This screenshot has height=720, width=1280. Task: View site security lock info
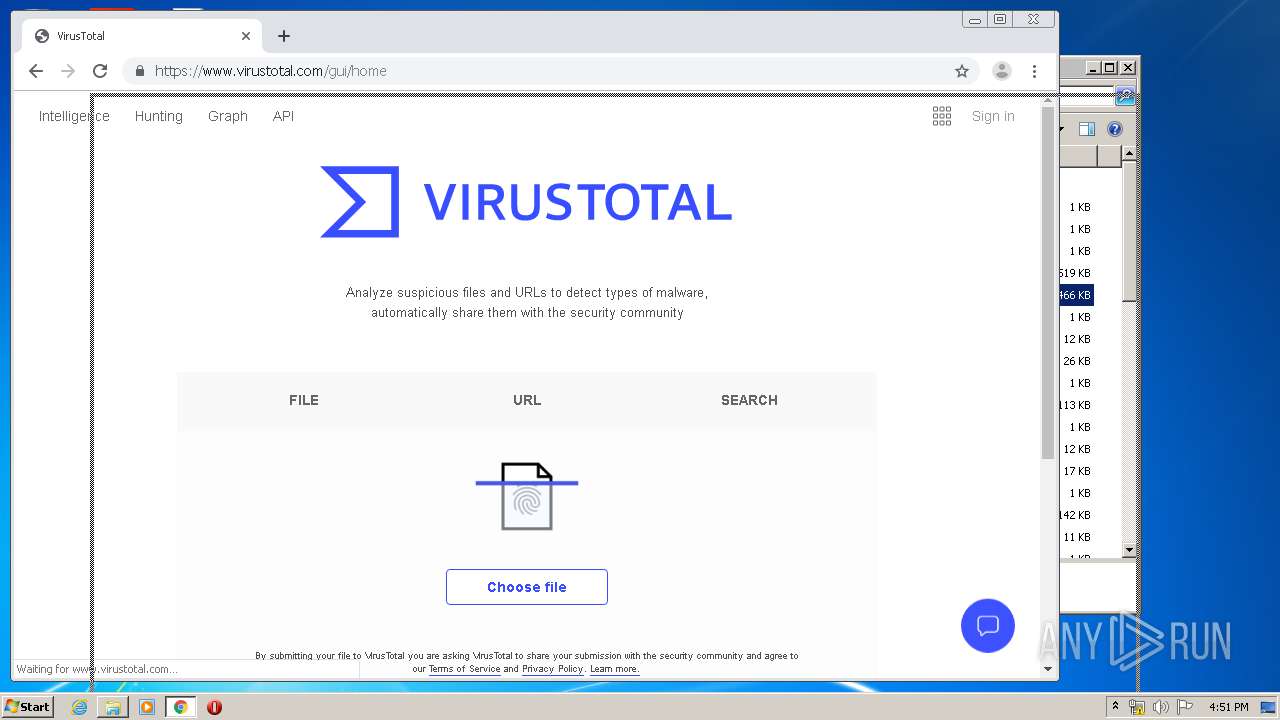(140, 71)
